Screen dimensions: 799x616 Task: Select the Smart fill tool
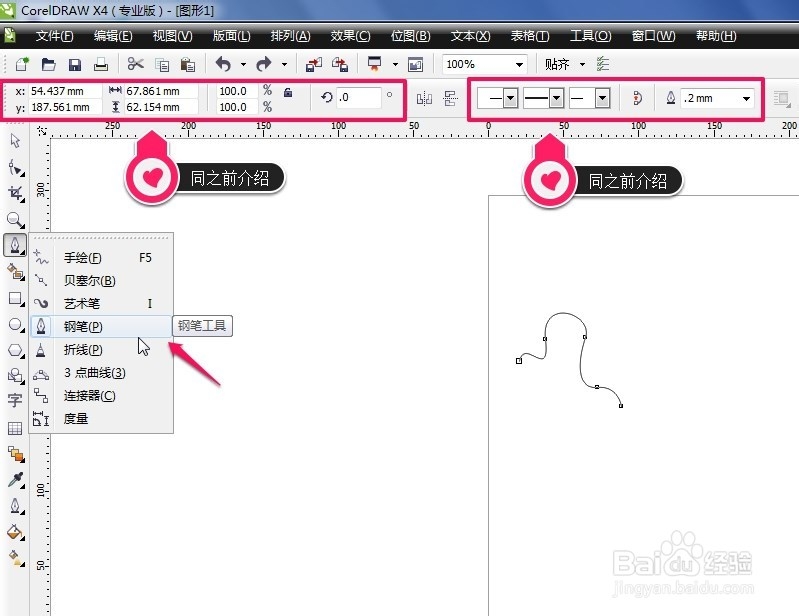pos(15,272)
